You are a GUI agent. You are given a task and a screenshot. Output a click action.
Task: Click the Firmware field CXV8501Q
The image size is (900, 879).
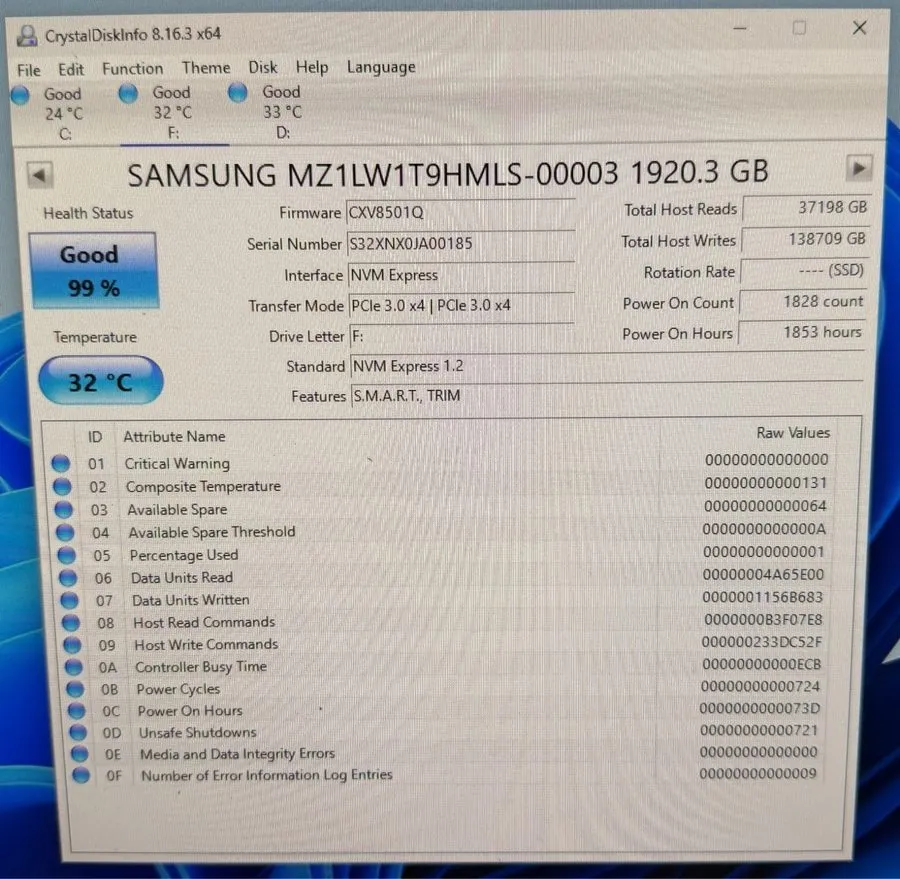[x=460, y=212]
